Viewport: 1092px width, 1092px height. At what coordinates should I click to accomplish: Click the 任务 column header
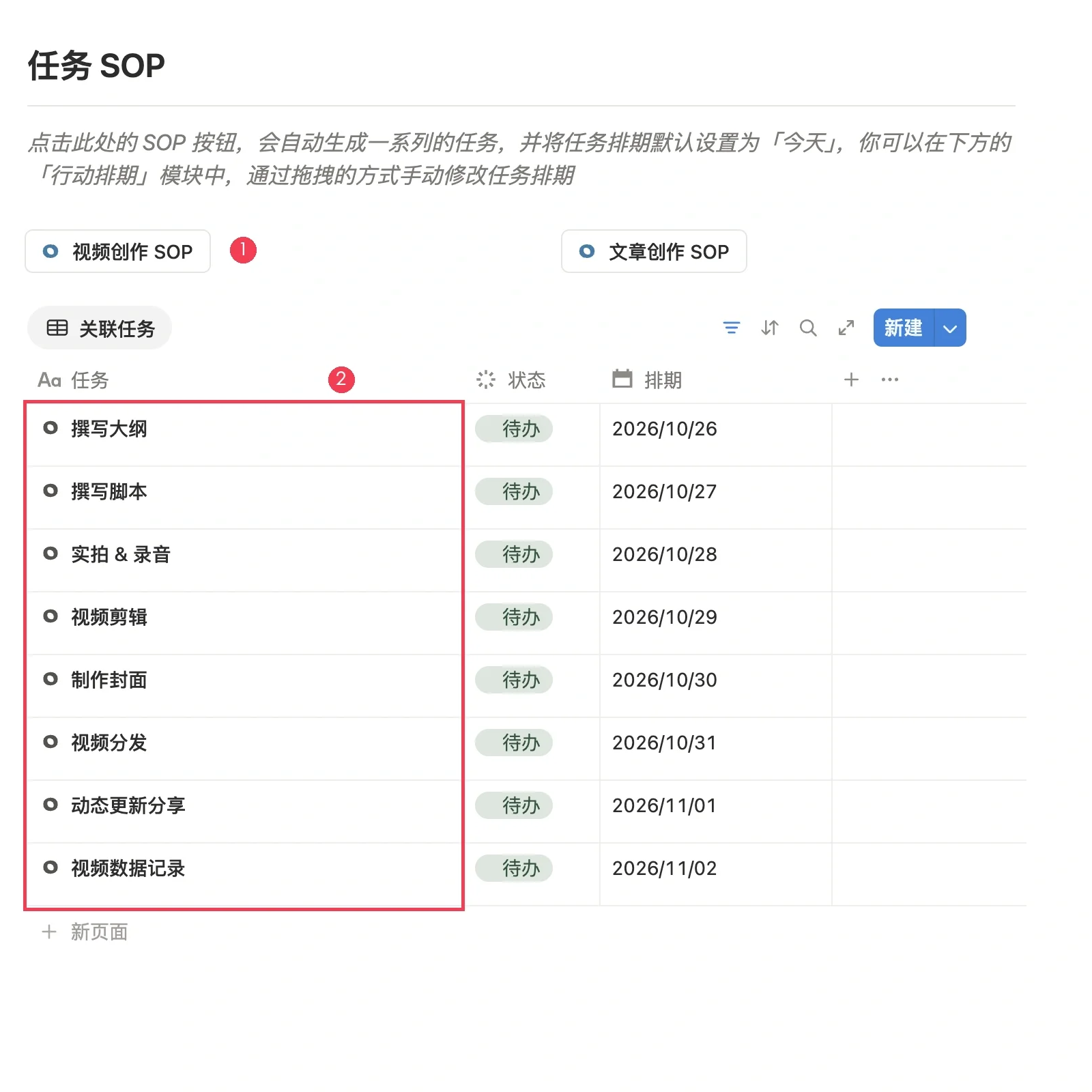coord(74,379)
